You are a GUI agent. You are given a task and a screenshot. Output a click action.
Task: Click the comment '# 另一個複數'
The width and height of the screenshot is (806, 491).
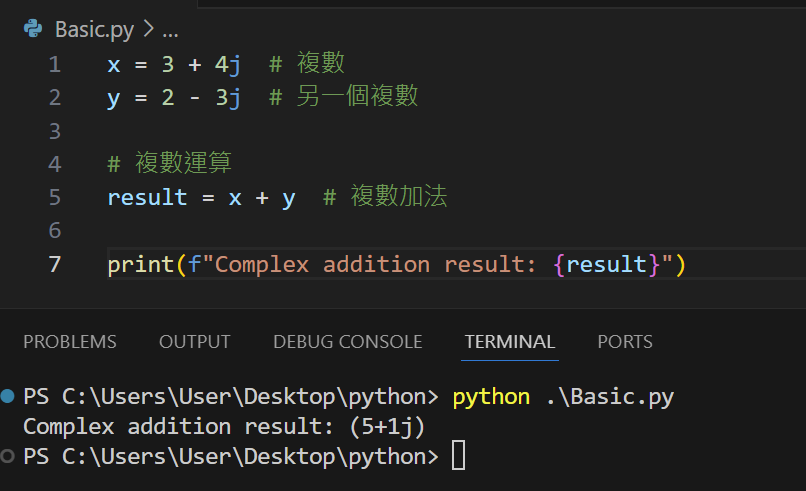344,96
